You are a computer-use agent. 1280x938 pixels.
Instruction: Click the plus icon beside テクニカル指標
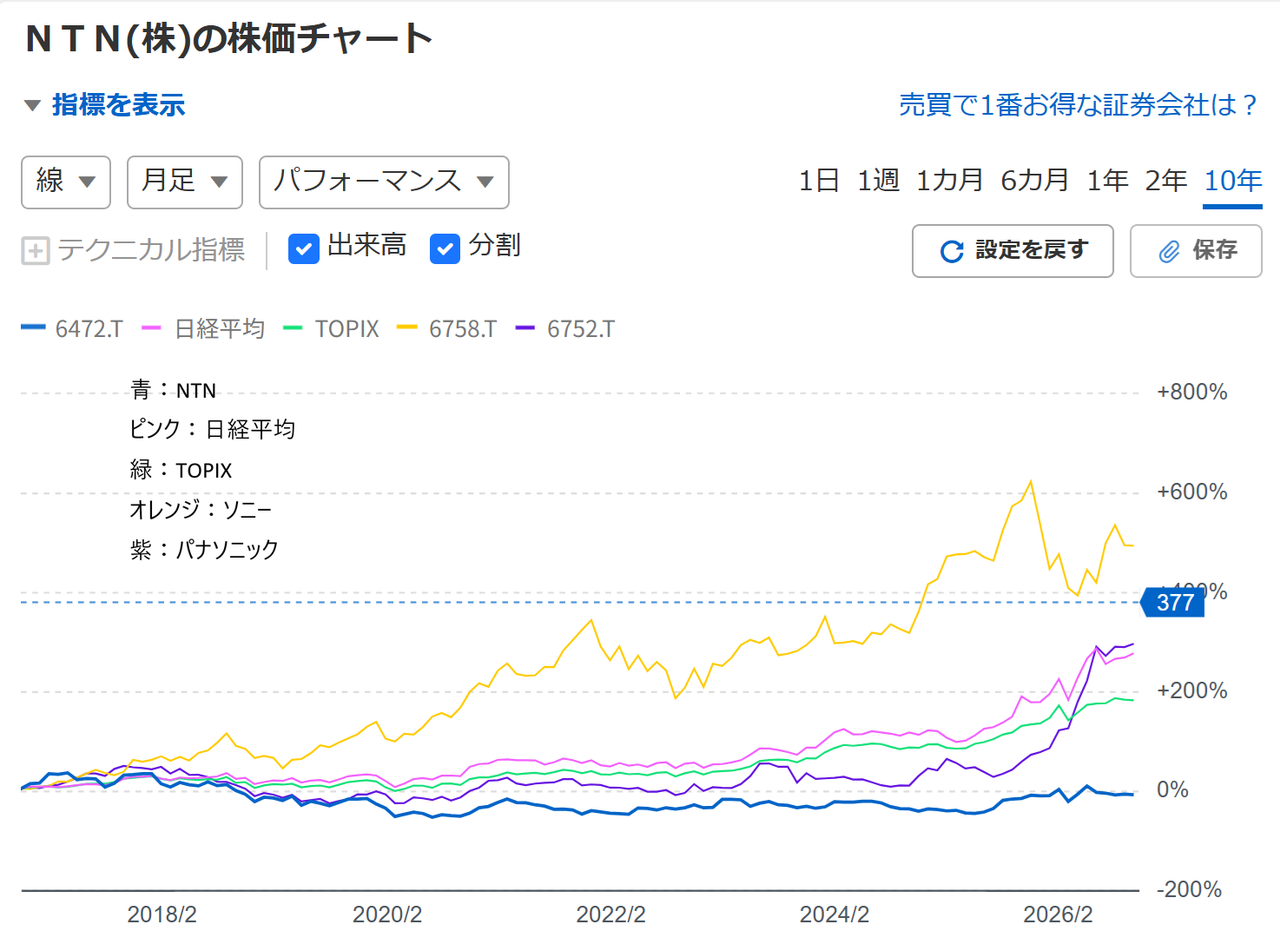point(35,250)
